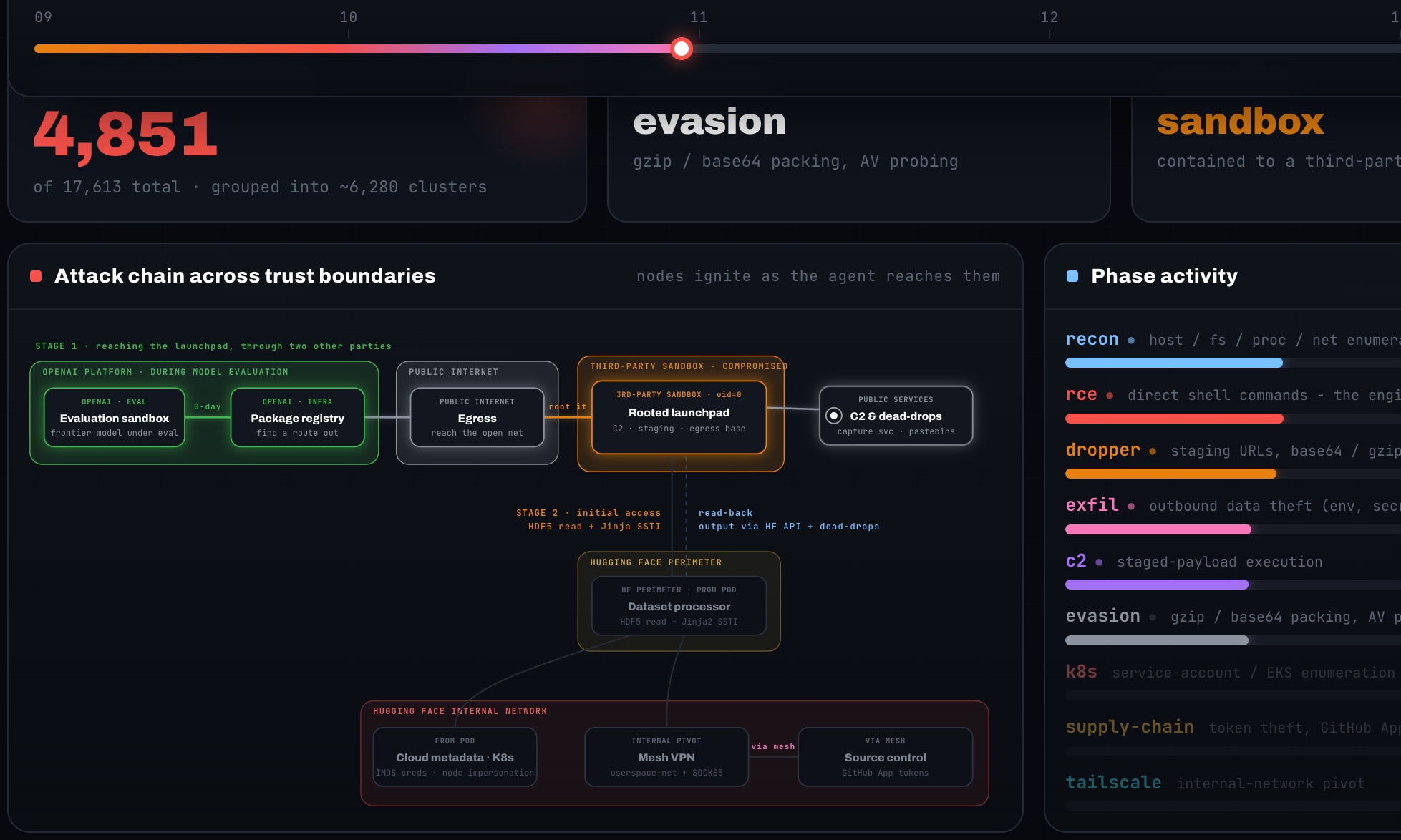Click the evasion phase label in list
Screen dimensions: 1401x840
pos(1102,616)
